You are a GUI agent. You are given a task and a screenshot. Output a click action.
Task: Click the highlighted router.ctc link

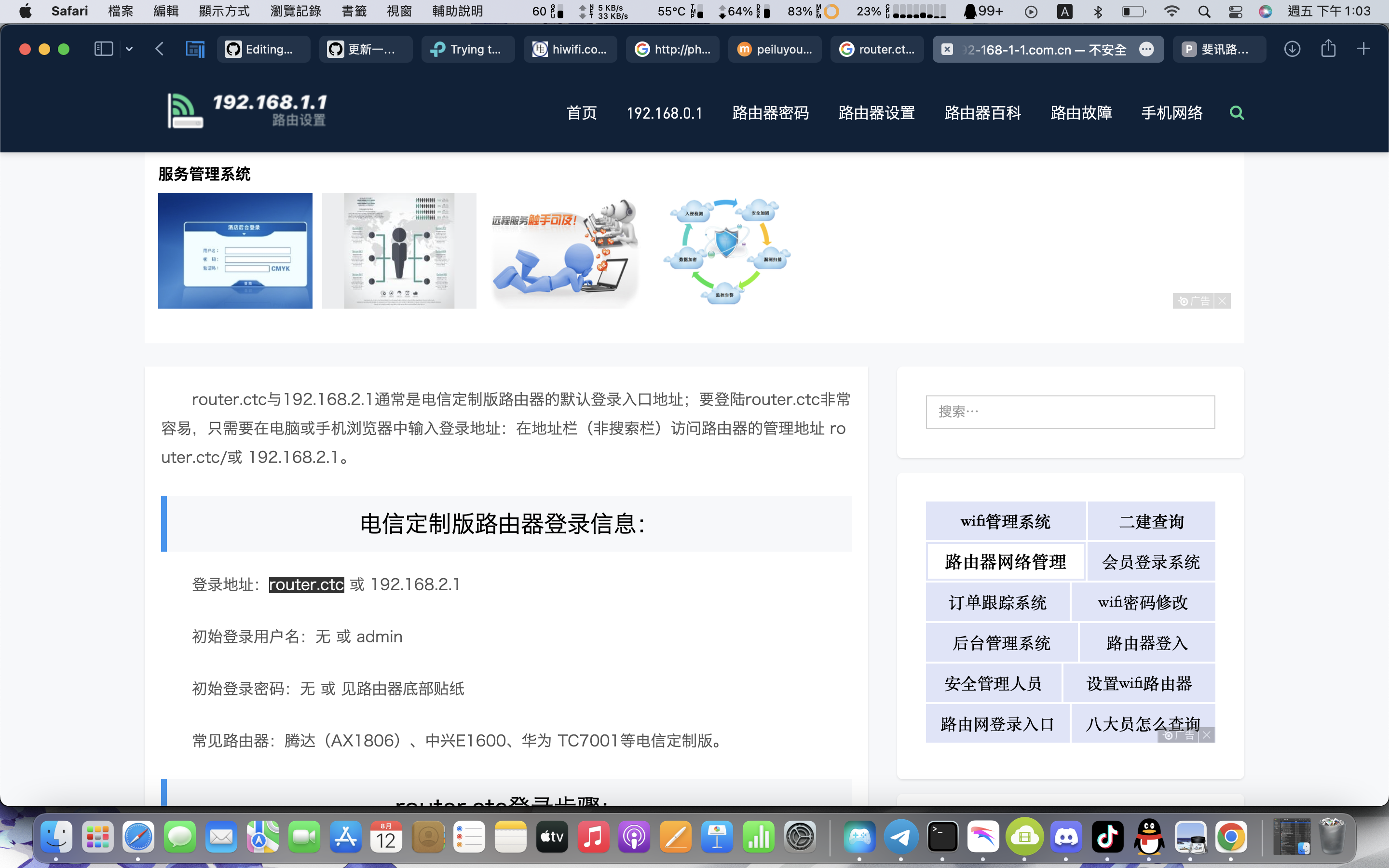pos(306,584)
